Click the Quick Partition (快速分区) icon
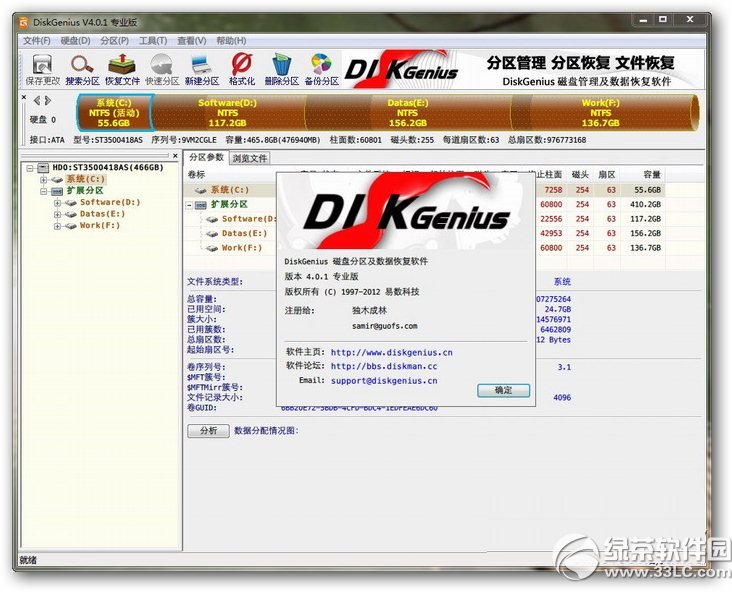732x592 pixels. click(162, 69)
